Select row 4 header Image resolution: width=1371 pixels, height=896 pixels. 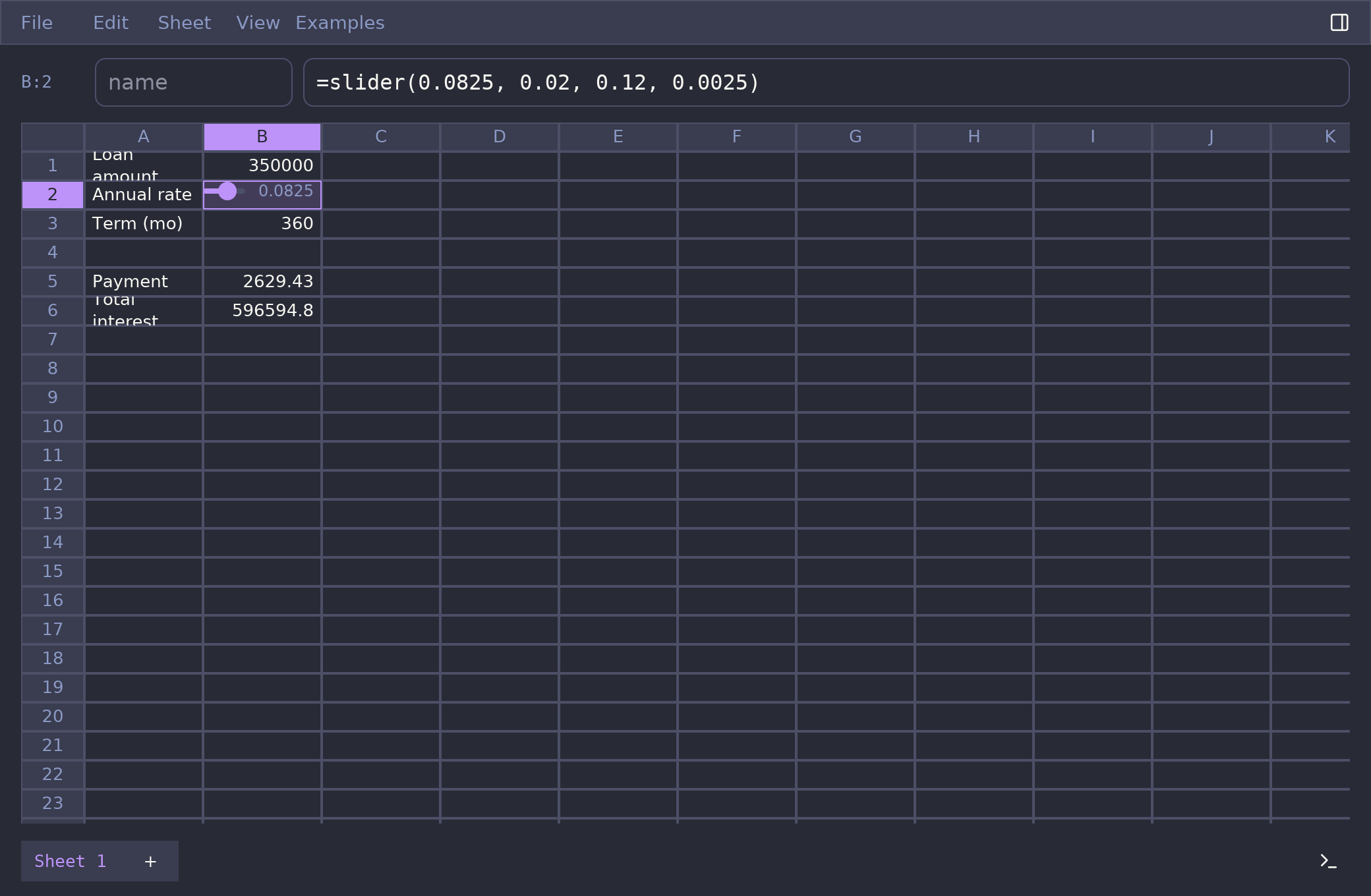(x=53, y=253)
